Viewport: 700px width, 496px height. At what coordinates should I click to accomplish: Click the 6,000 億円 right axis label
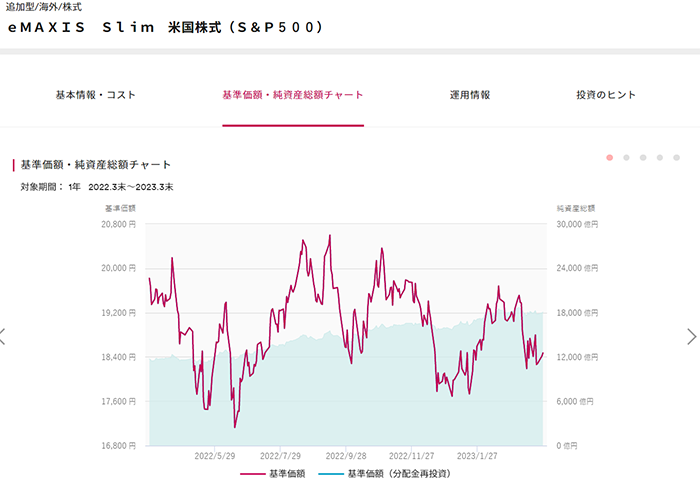(x=575, y=401)
